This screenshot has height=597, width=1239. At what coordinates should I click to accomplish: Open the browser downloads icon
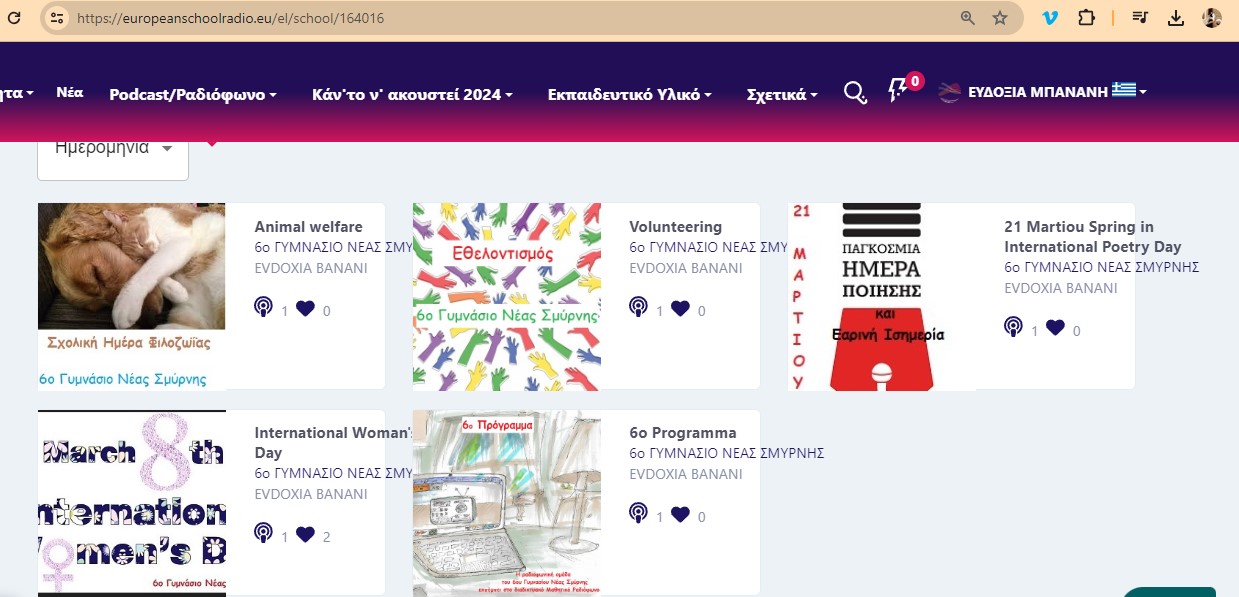(x=1176, y=18)
